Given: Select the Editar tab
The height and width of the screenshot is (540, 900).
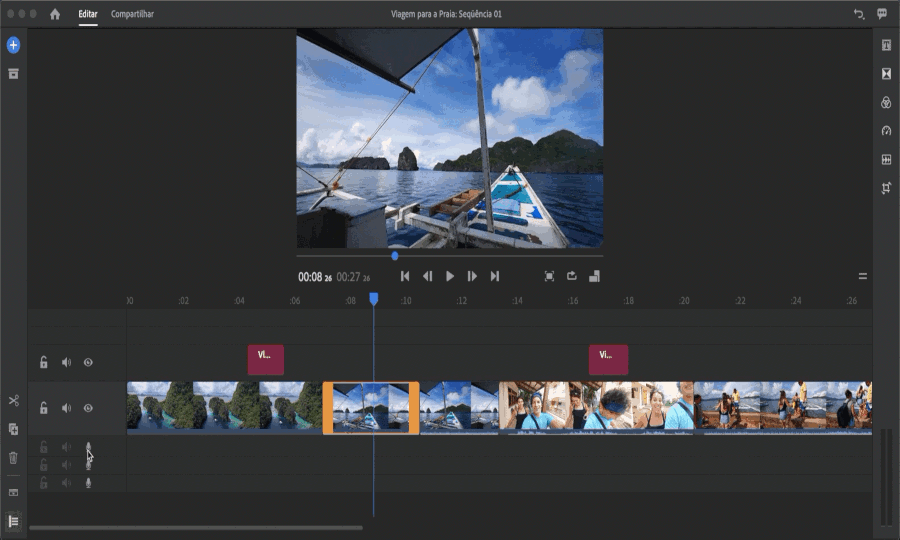Looking at the screenshot, I should pyautogui.click(x=88, y=14).
